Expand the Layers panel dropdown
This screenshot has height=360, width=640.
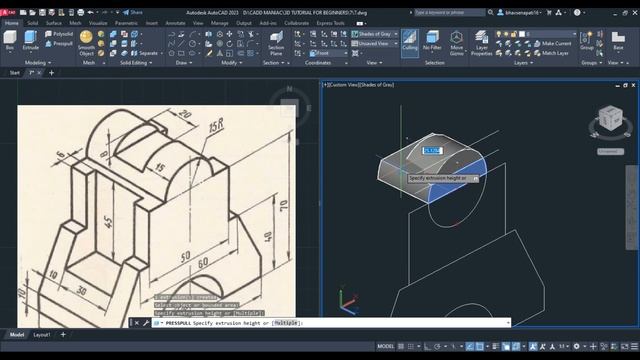pyautogui.click(x=523, y=63)
